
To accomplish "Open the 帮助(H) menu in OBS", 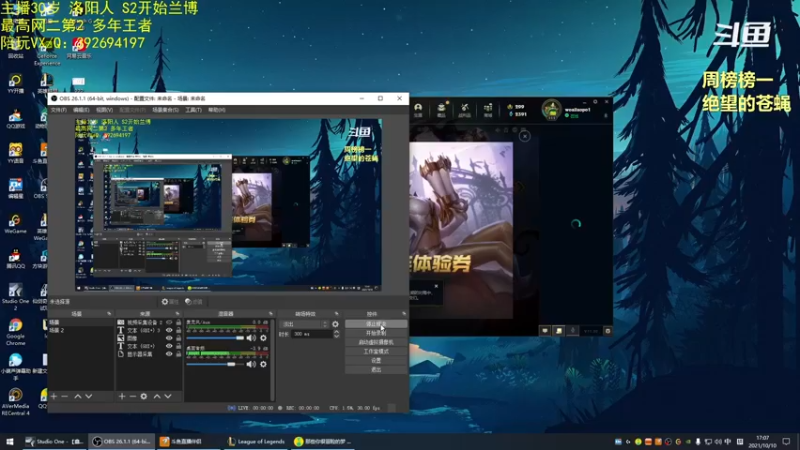I will click(x=217, y=110).
